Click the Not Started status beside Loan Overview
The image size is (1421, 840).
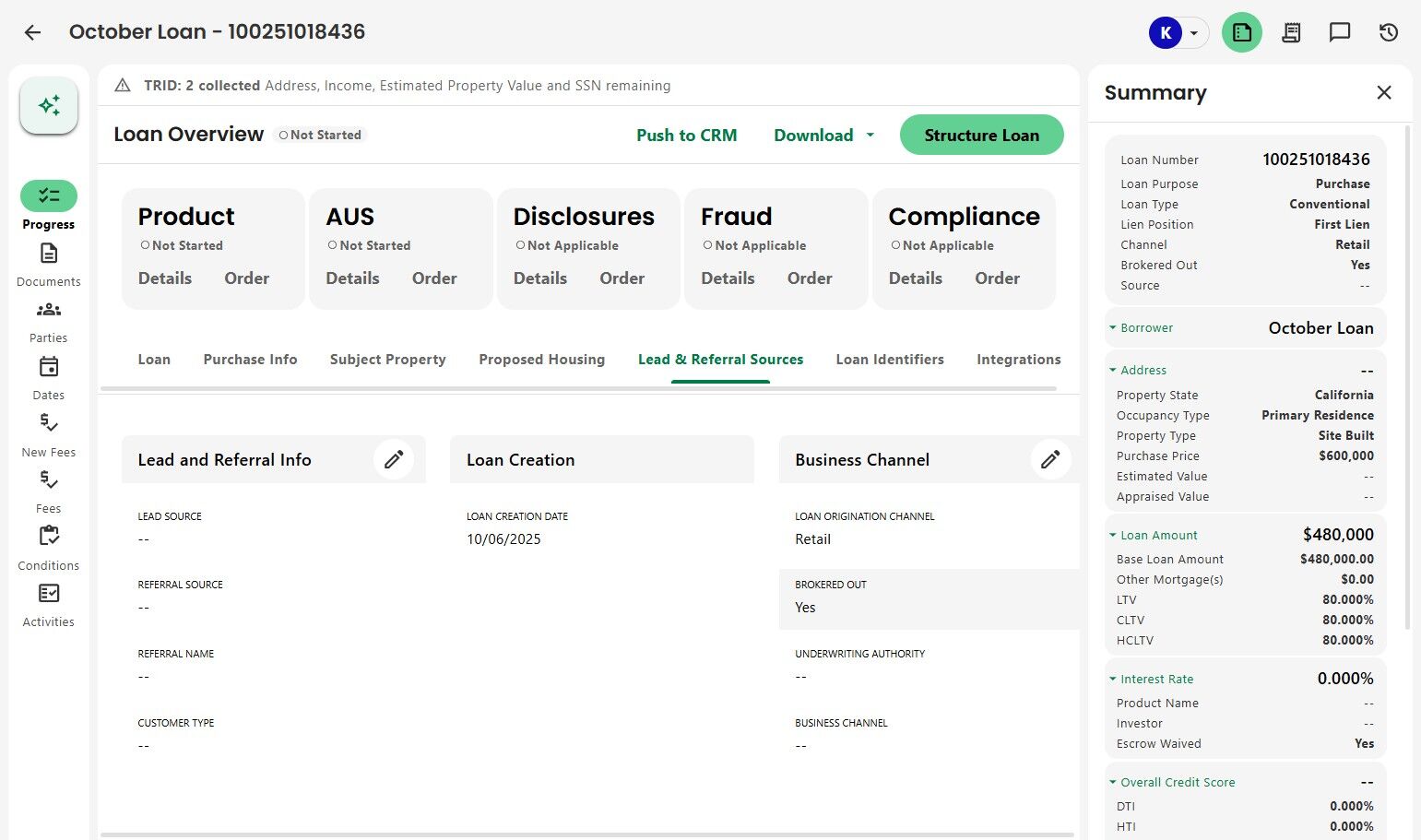pos(320,135)
